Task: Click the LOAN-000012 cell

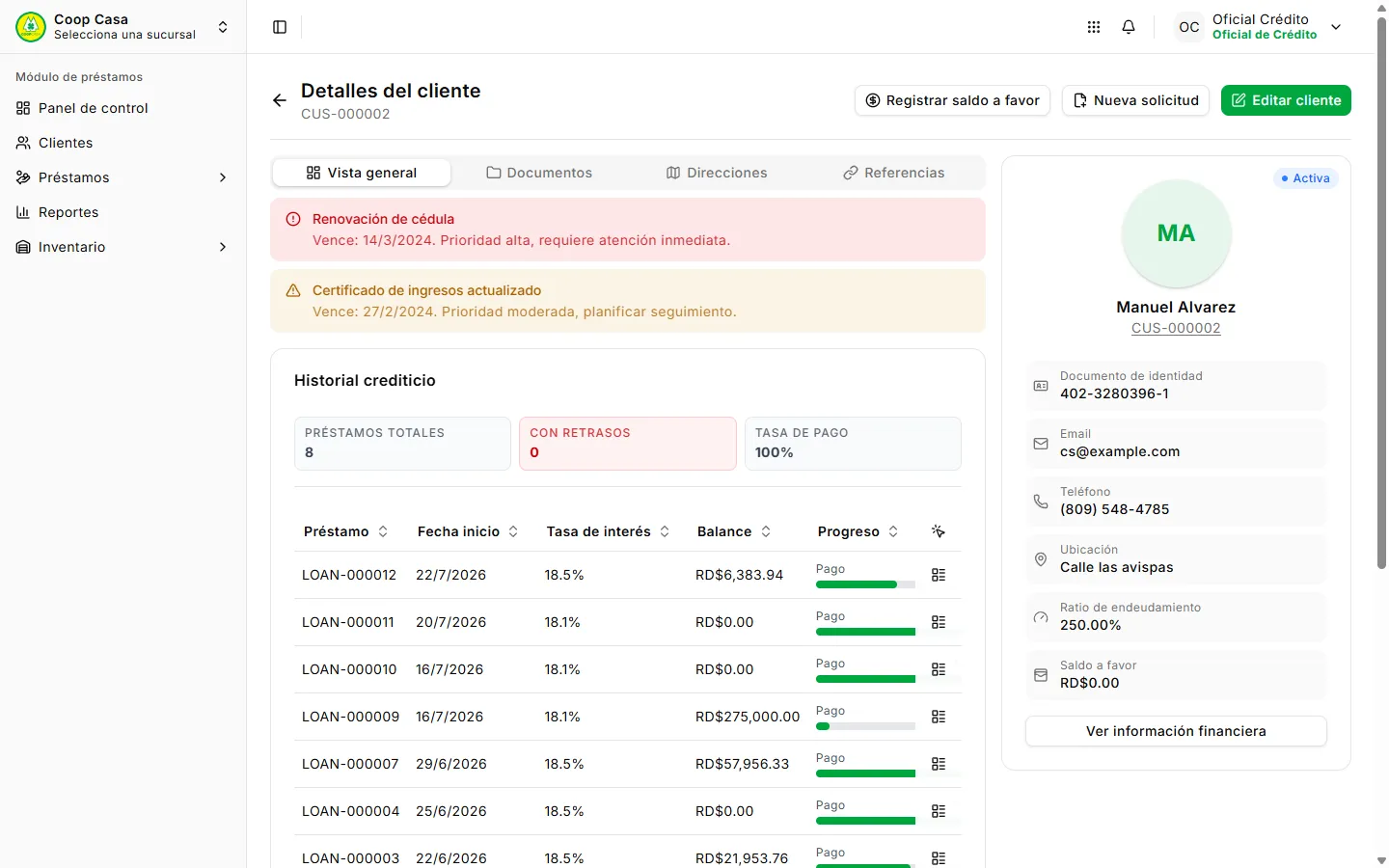Action: pyautogui.click(x=349, y=575)
